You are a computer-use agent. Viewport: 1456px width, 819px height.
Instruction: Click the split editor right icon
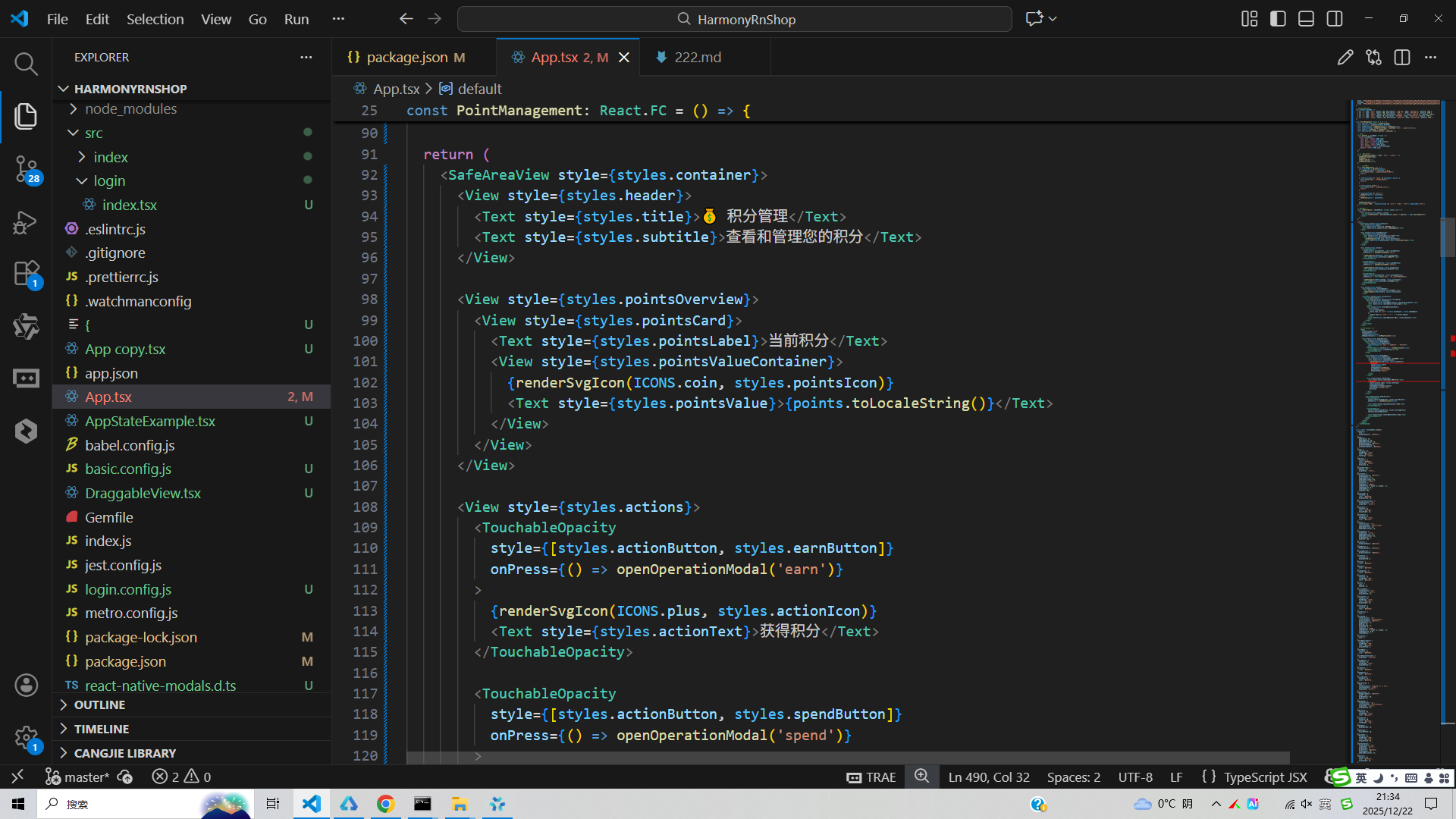[1402, 58]
